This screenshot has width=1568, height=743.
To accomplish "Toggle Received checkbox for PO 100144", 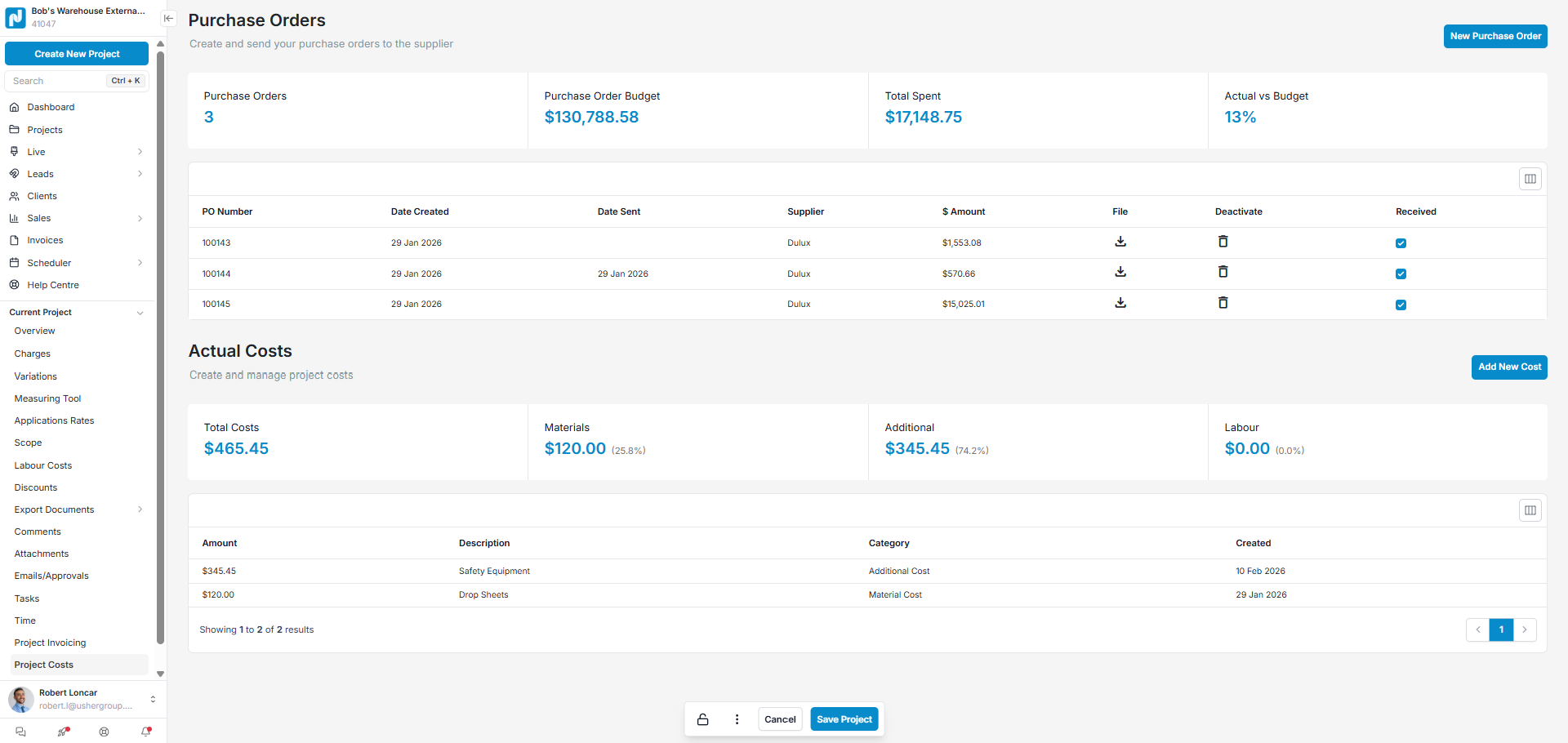I will pyautogui.click(x=1401, y=274).
